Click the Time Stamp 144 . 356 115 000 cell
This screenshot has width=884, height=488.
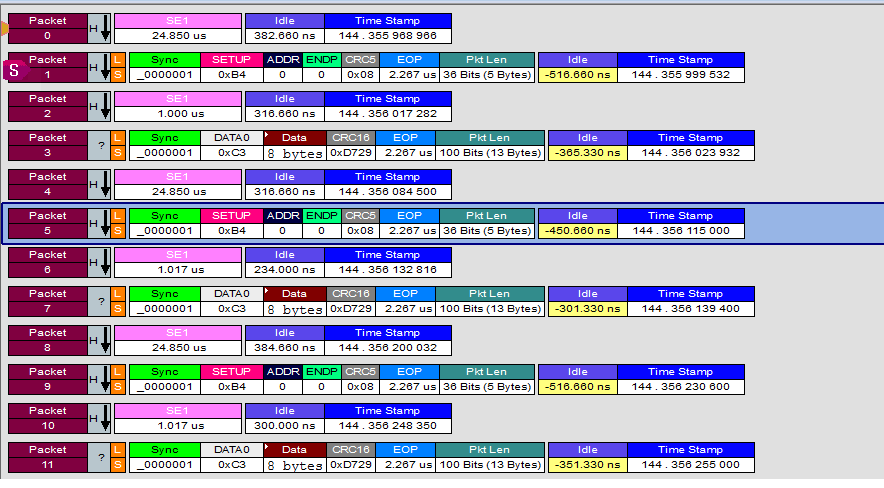(681, 224)
